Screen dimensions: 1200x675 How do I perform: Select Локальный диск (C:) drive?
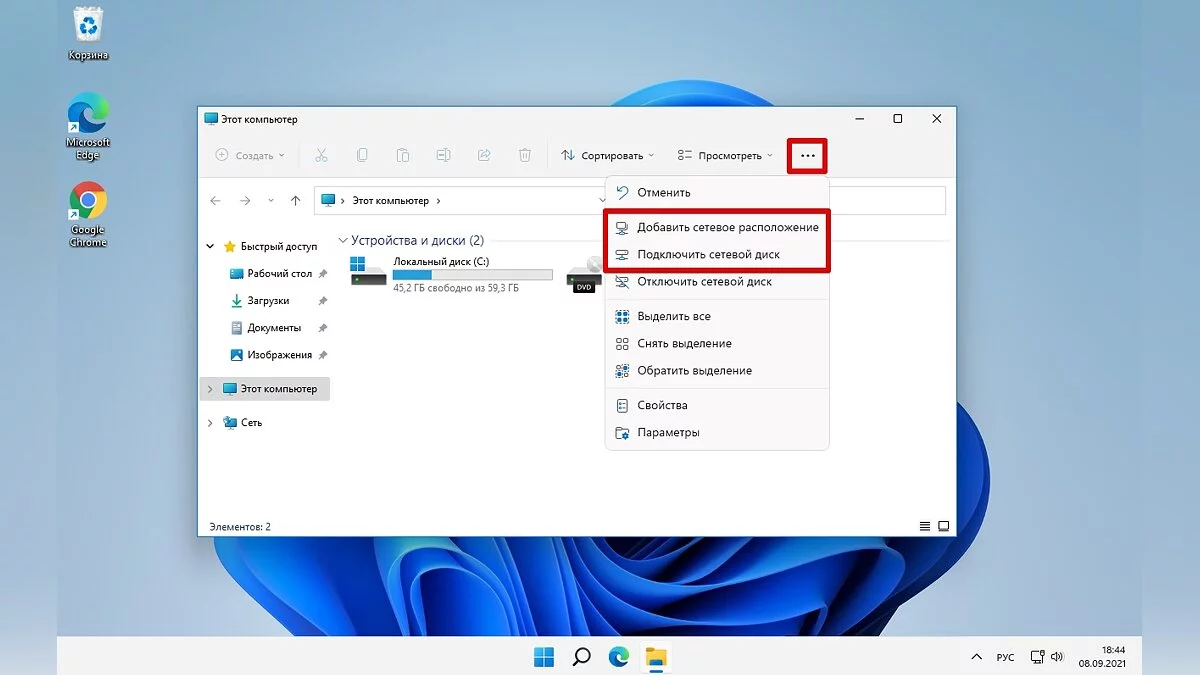pyautogui.click(x=440, y=272)
